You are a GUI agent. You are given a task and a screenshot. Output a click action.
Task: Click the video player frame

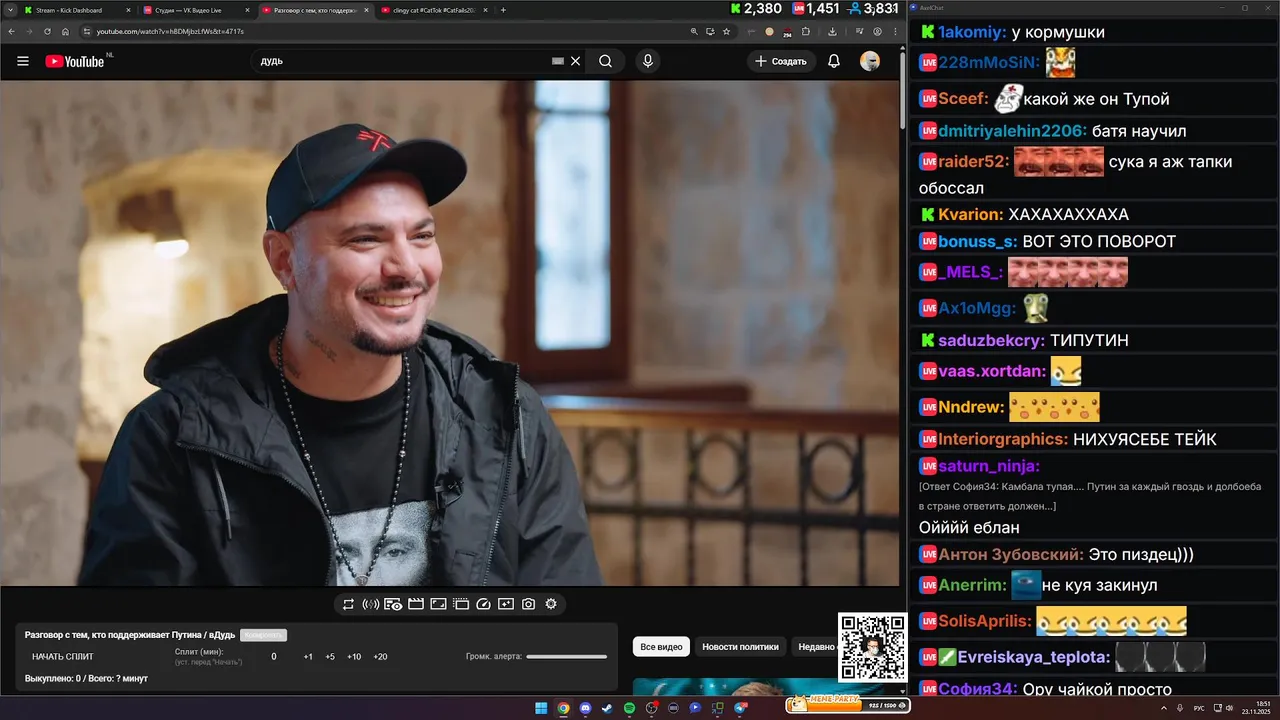point(450,333)
